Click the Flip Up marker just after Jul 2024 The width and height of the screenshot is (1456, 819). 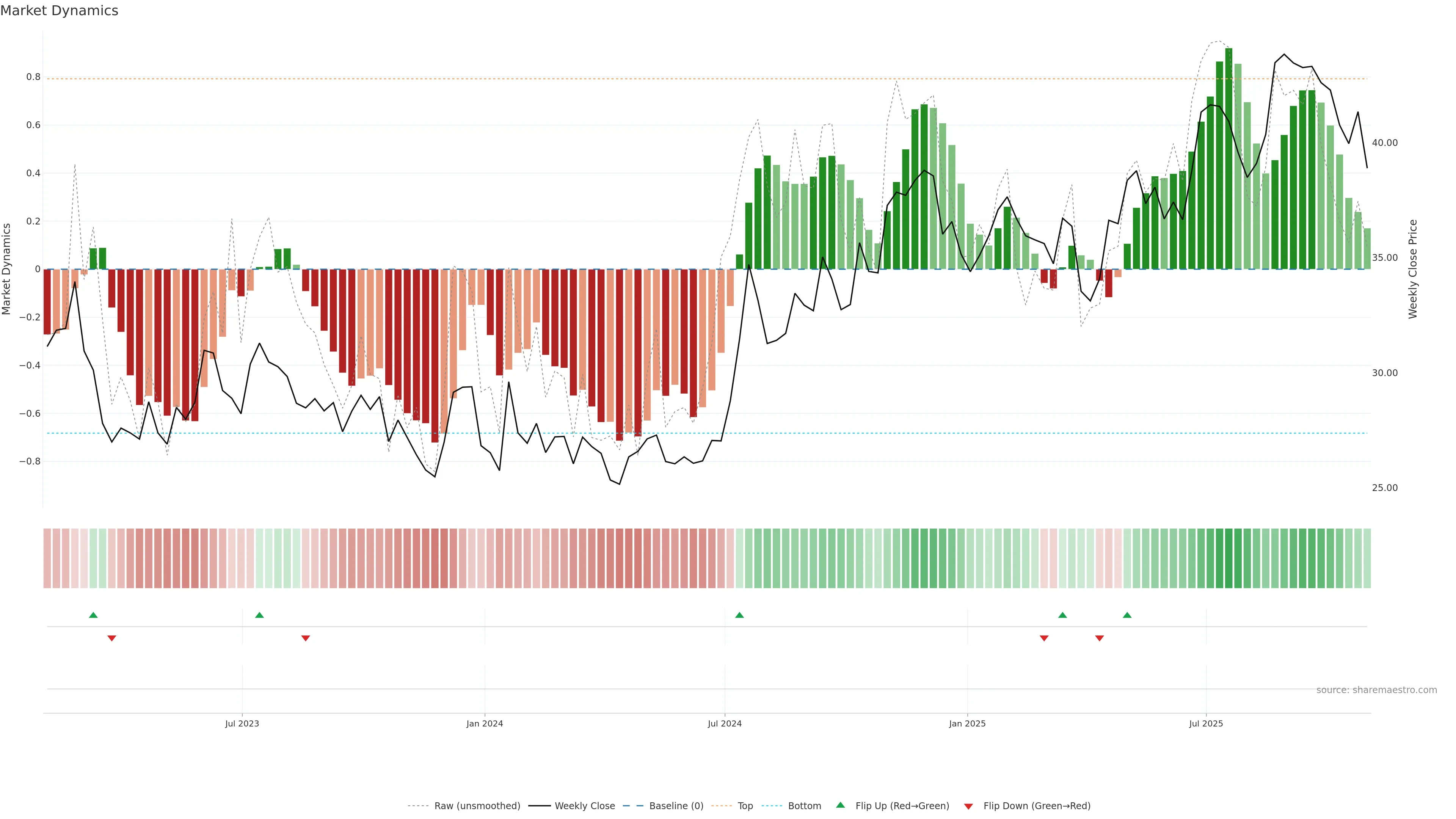[x=739, y=615]
